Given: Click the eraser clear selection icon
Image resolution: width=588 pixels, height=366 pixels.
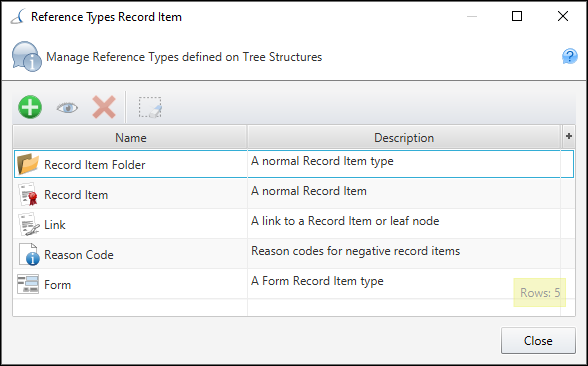Looking at the screenshot, I should tap(150, 108).
